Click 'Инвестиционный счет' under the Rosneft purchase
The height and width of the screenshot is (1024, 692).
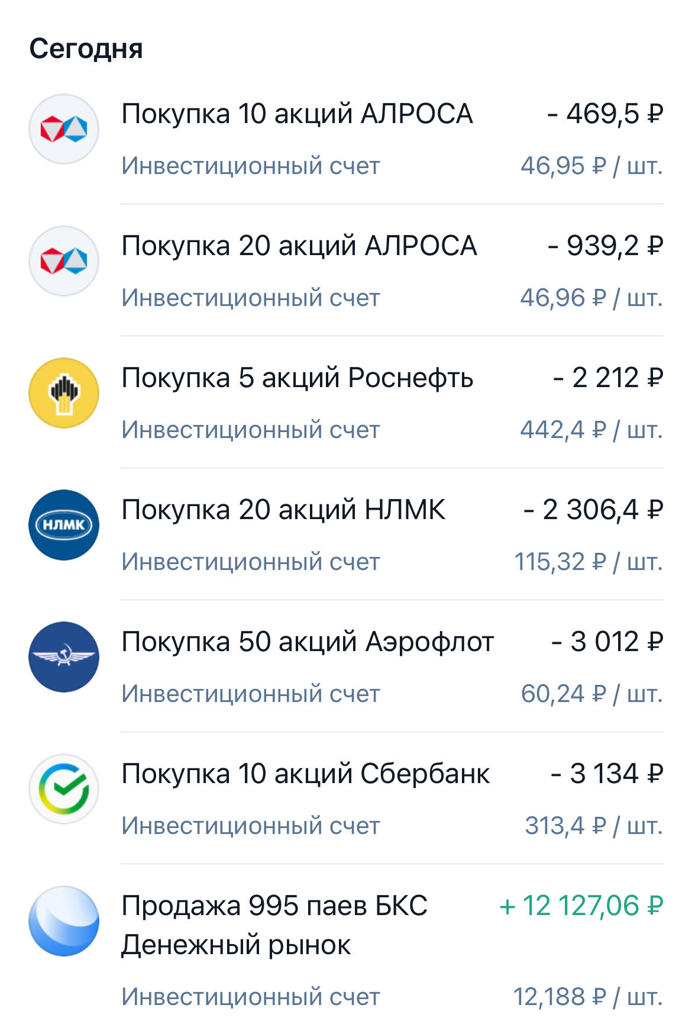251,430
